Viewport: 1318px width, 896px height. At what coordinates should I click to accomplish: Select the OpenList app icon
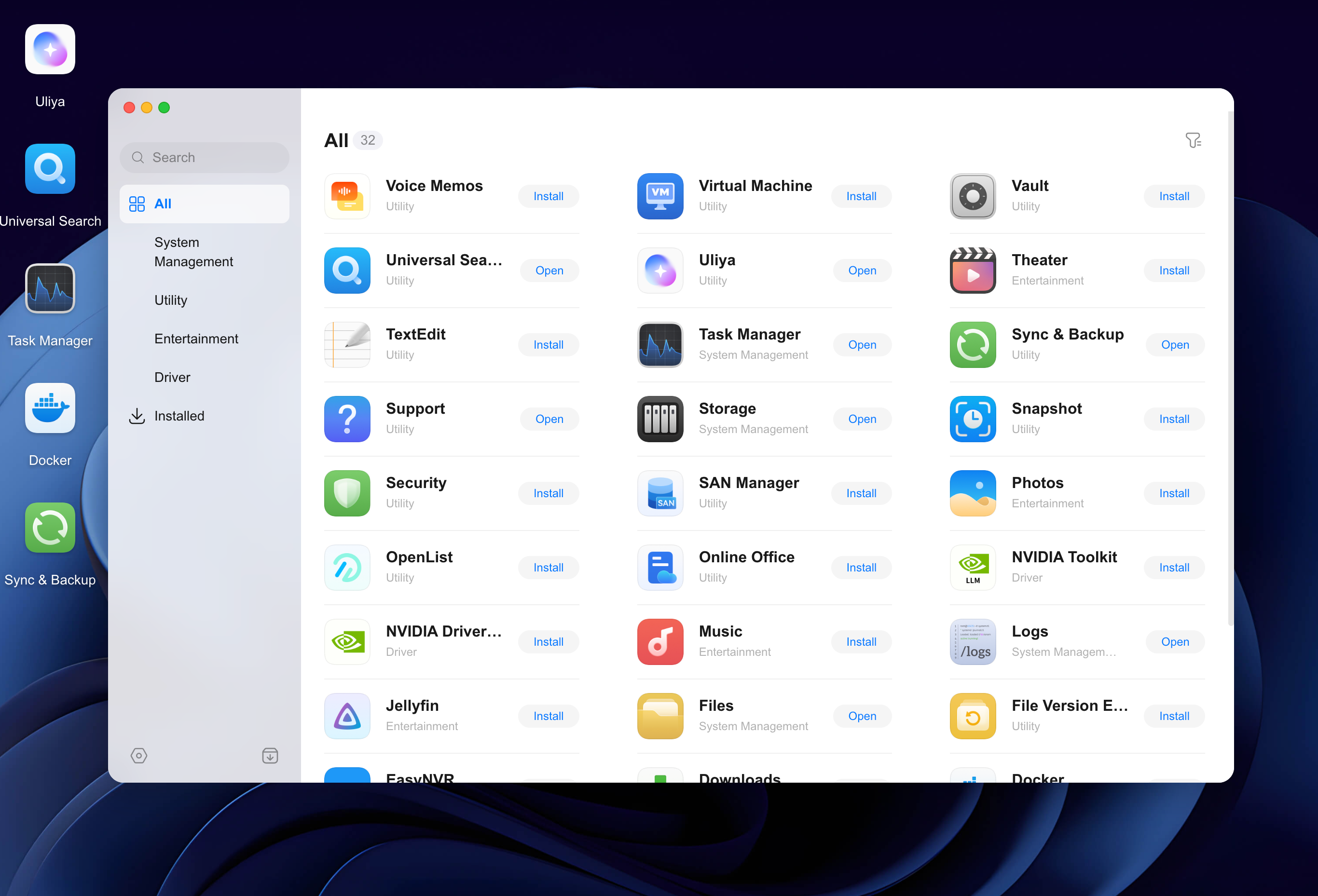347,567
